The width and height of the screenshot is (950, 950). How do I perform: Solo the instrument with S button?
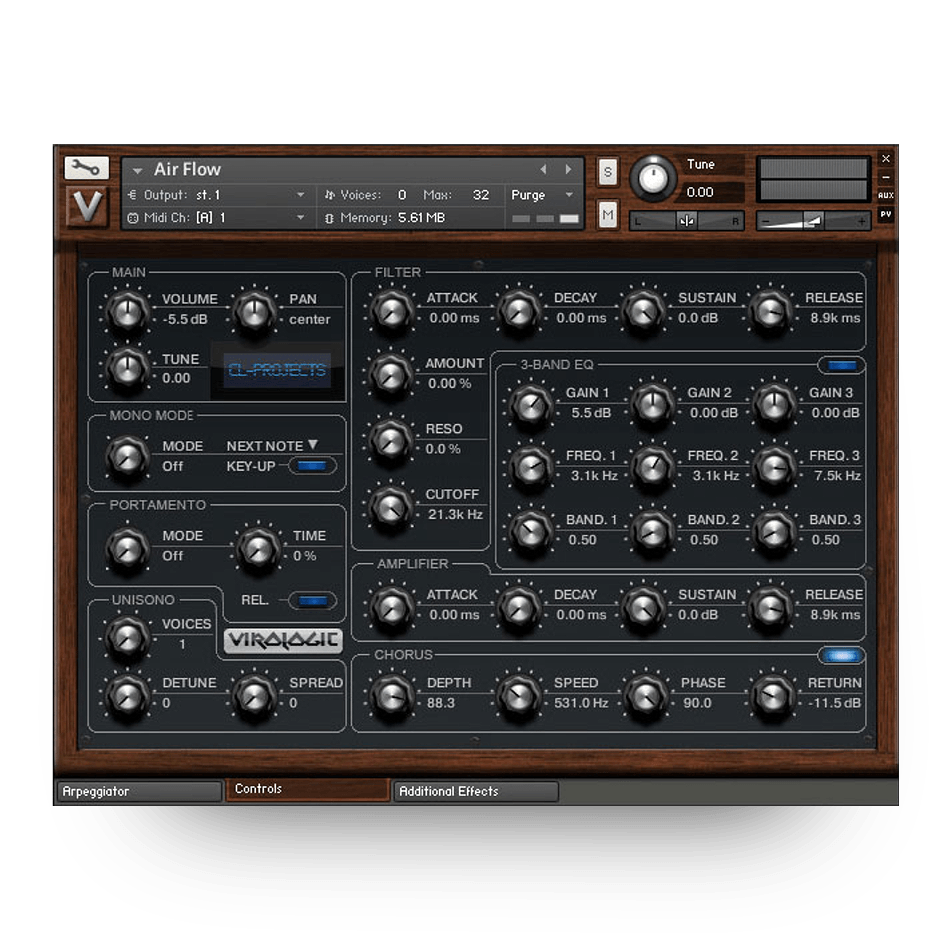[x=607, y=172]
